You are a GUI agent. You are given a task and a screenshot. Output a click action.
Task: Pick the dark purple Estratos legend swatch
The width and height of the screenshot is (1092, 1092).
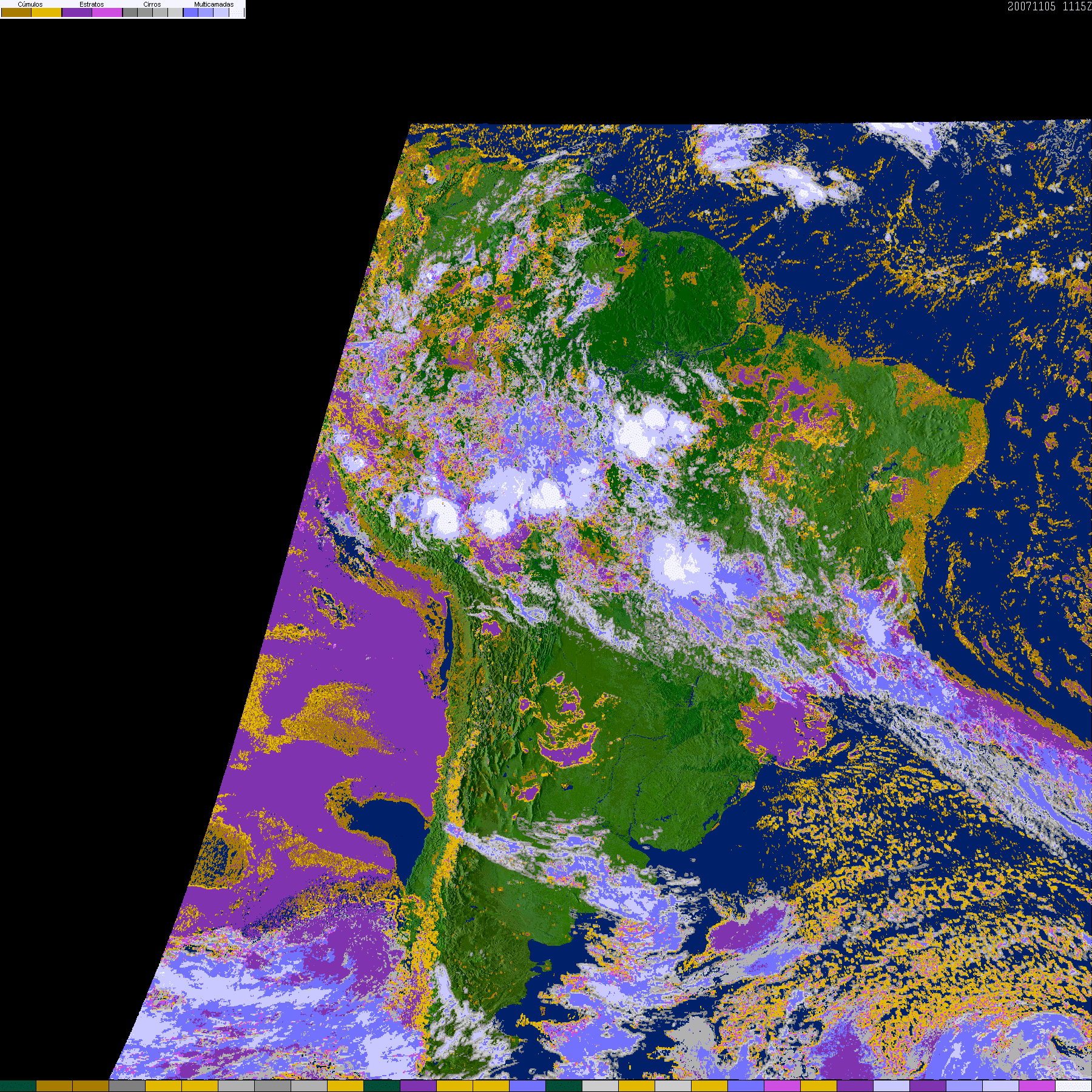point(77,12)
